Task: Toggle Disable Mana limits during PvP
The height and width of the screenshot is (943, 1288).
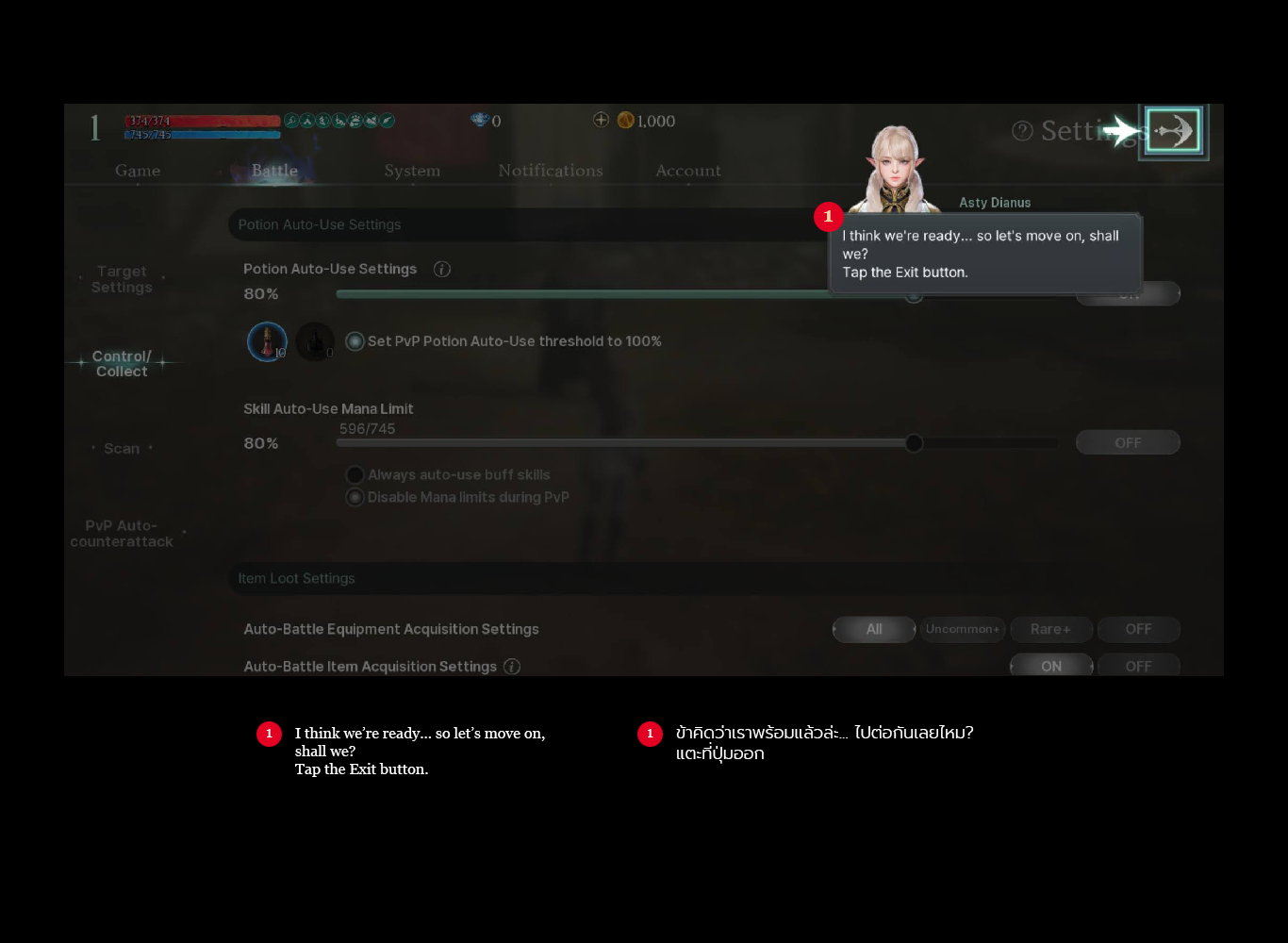Action: (x=355, y=497)
